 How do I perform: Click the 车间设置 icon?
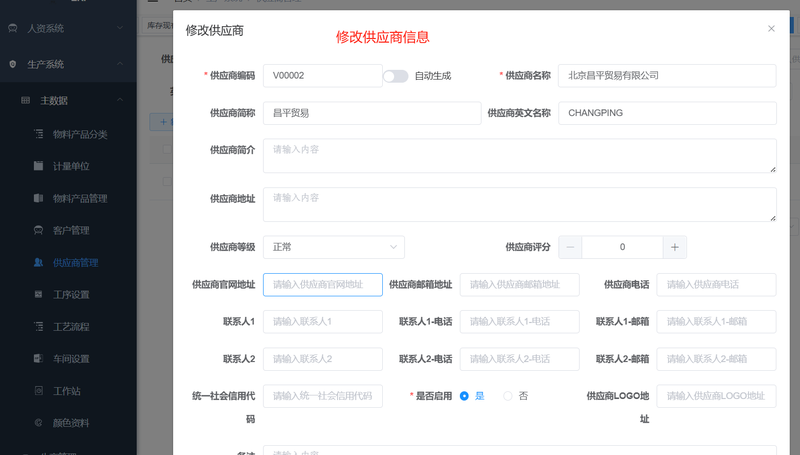39,359
